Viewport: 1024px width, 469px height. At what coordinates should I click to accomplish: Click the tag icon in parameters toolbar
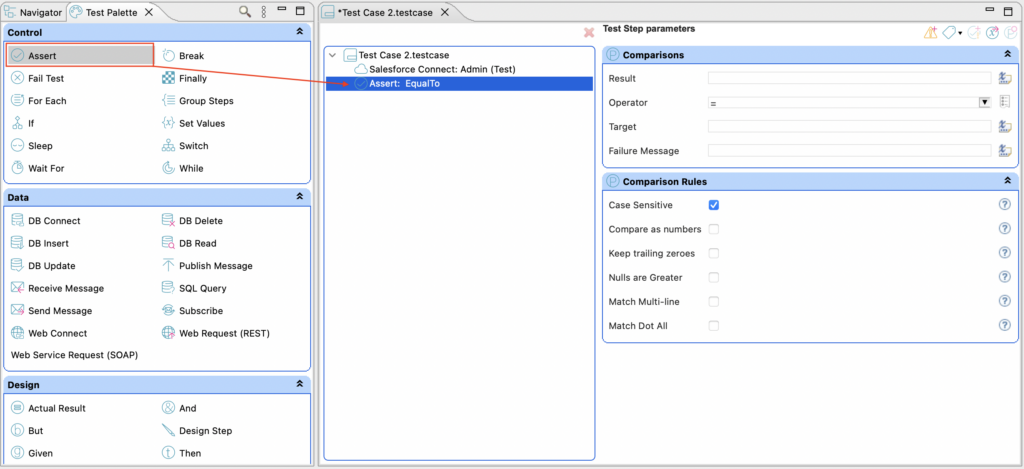click(949, 33)
